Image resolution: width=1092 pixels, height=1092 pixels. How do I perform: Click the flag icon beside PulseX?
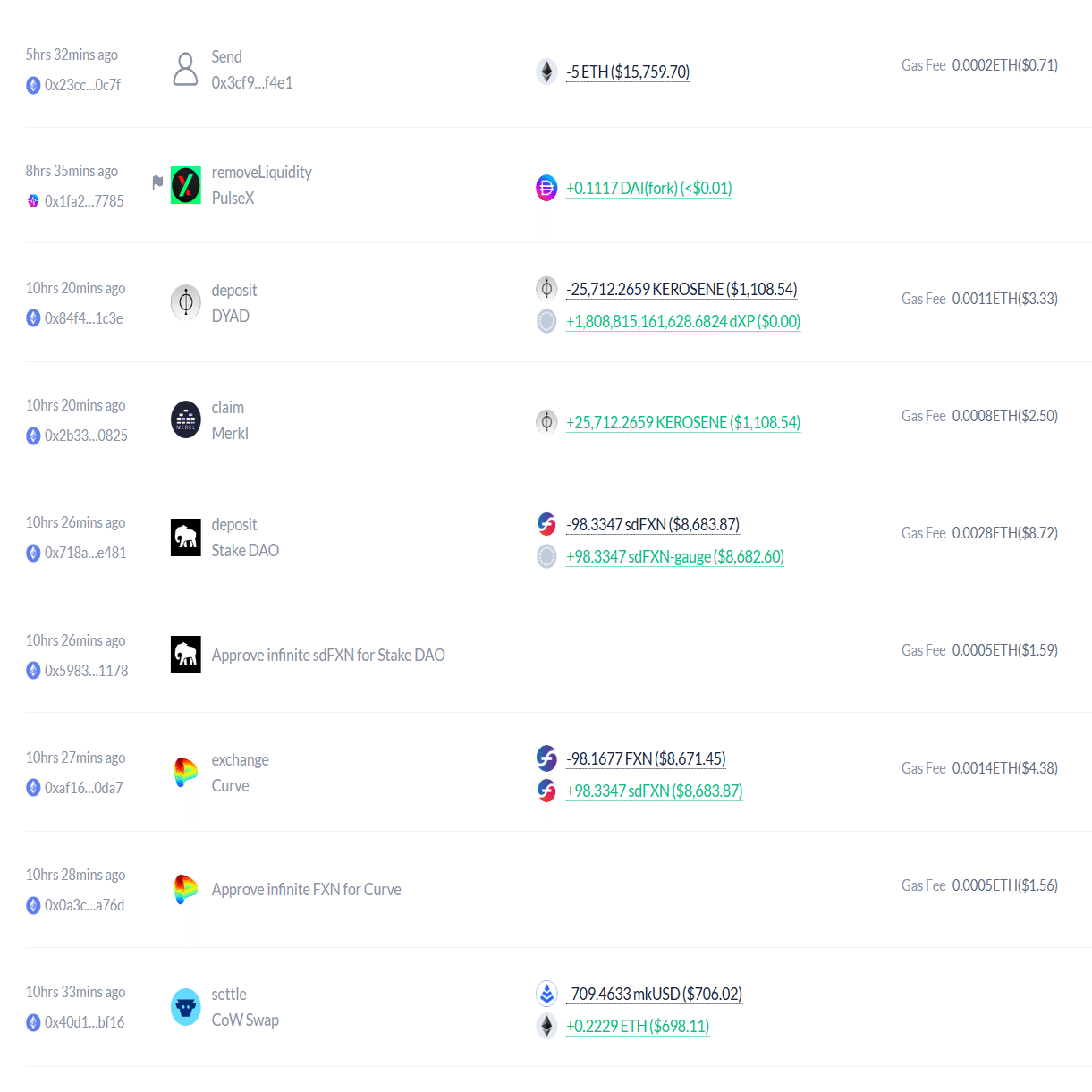157,182
